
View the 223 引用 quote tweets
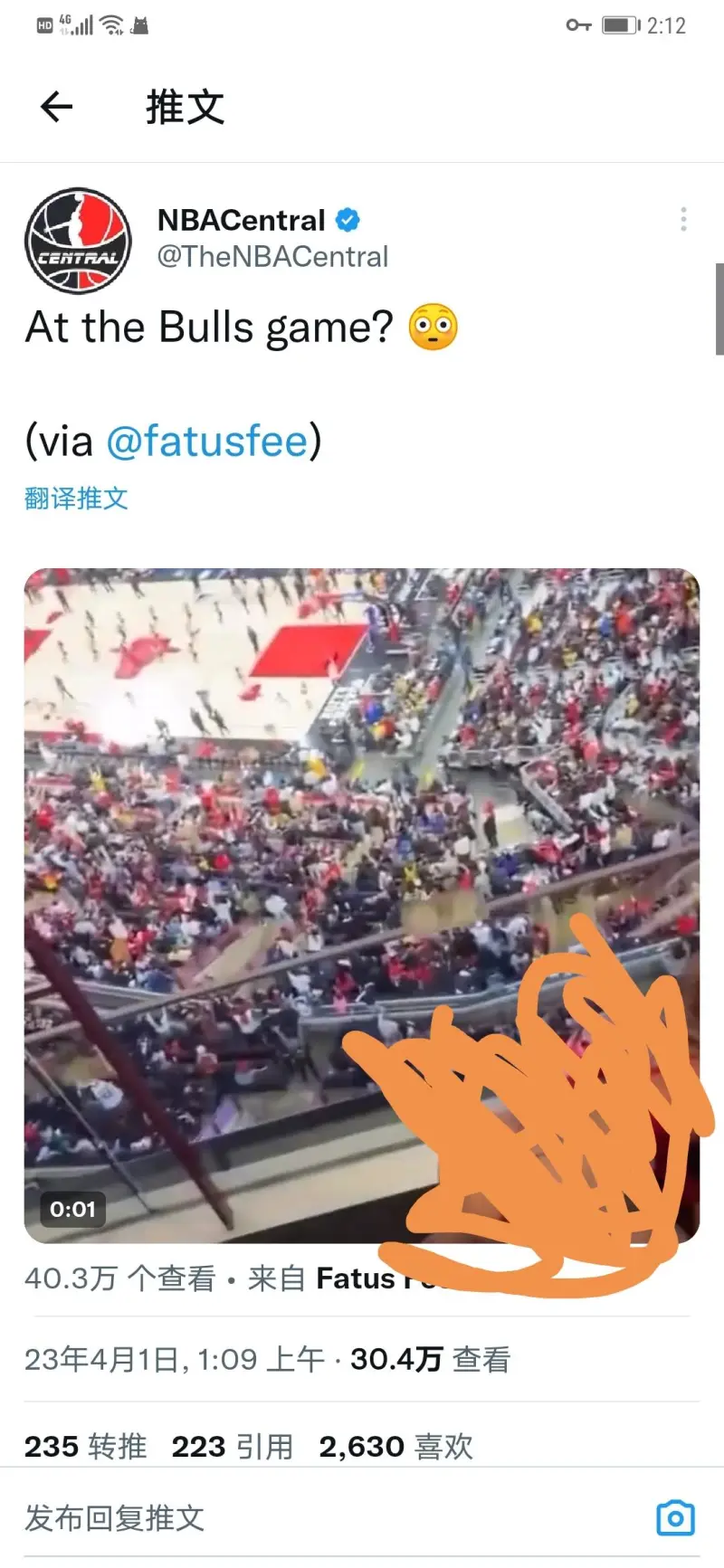(x=233, y=1446)
